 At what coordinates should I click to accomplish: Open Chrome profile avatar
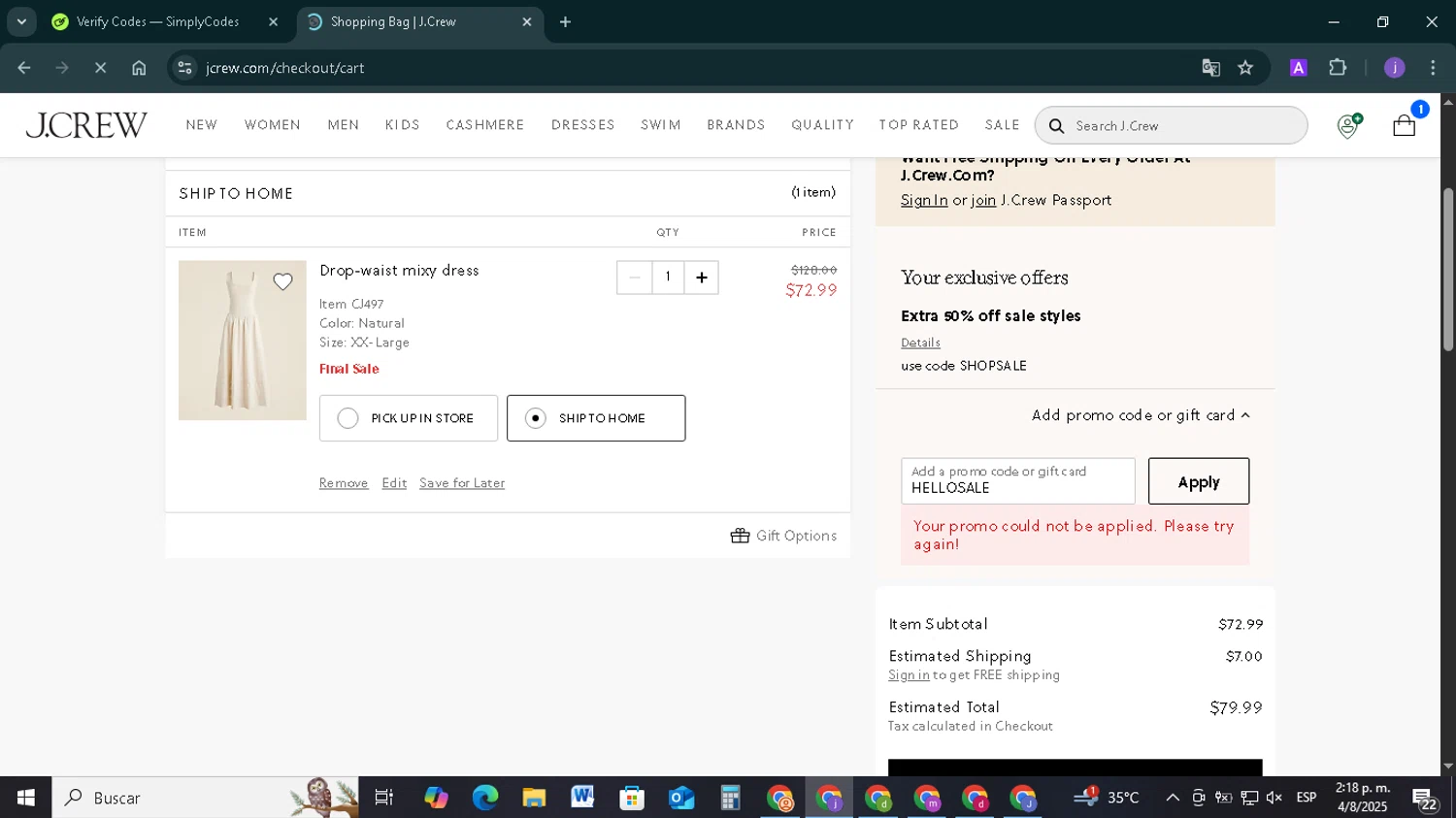[1395, 68]
